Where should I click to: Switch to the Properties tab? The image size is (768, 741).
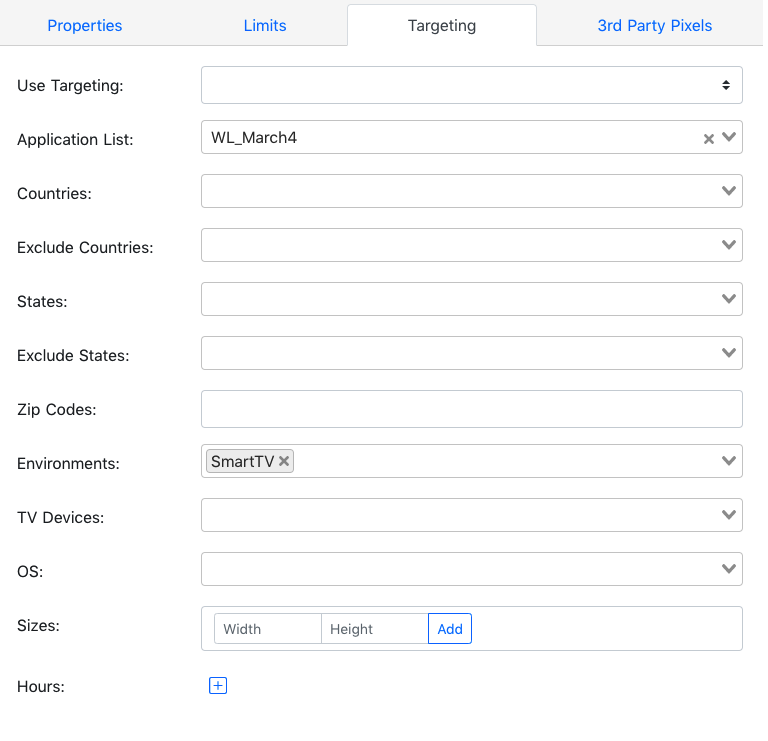point(85,25)
